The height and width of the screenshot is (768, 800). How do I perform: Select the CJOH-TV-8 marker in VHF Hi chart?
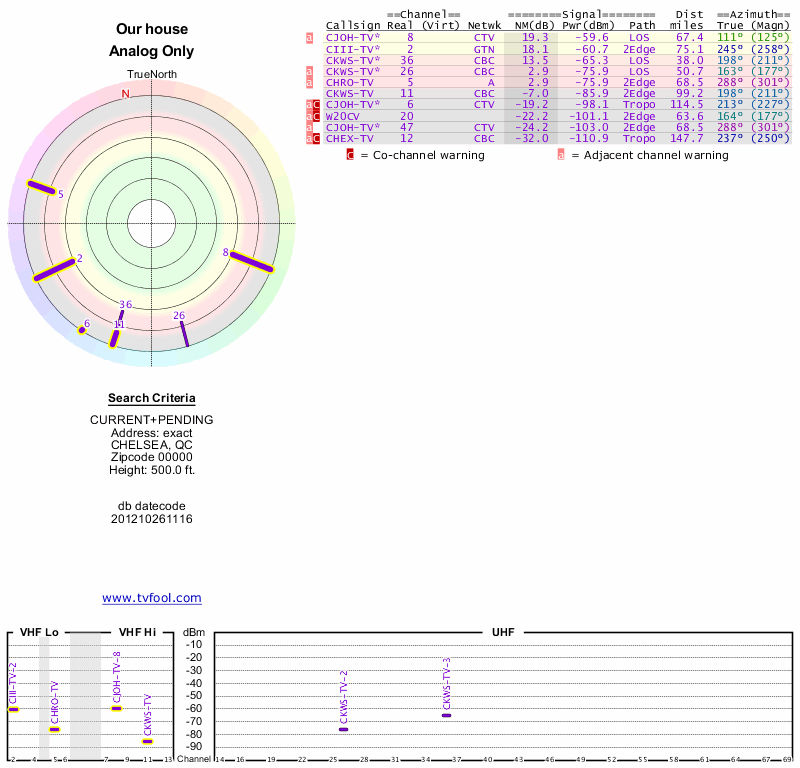tap(117, 708)
